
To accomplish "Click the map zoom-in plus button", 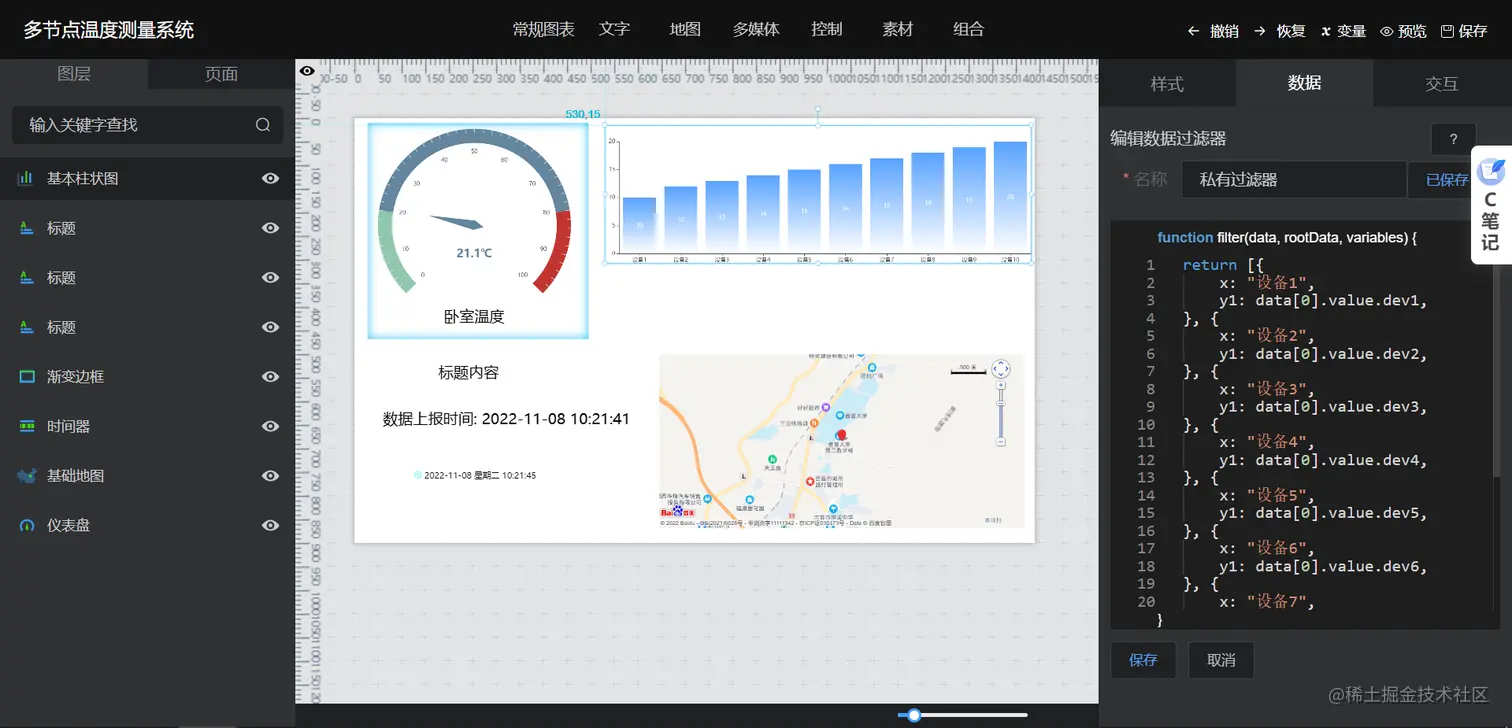I will click(1001, 384).
